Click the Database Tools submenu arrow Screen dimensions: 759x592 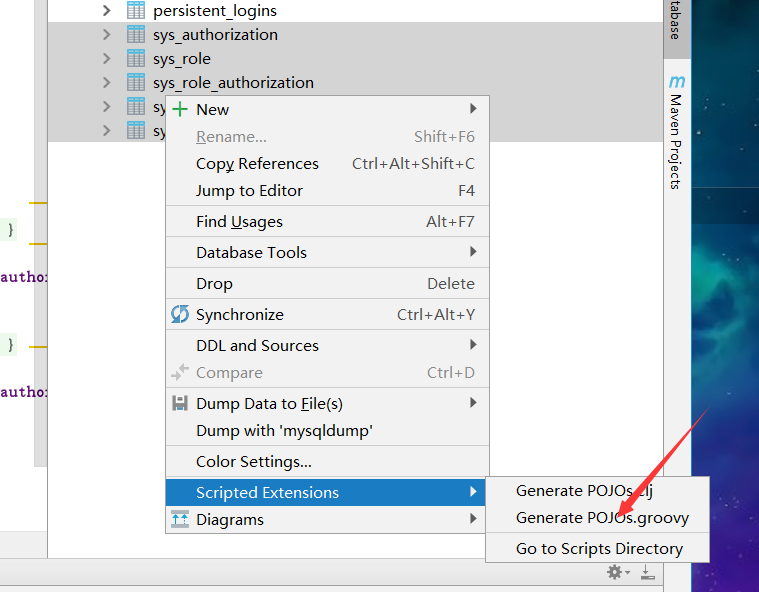coord(473,252)
